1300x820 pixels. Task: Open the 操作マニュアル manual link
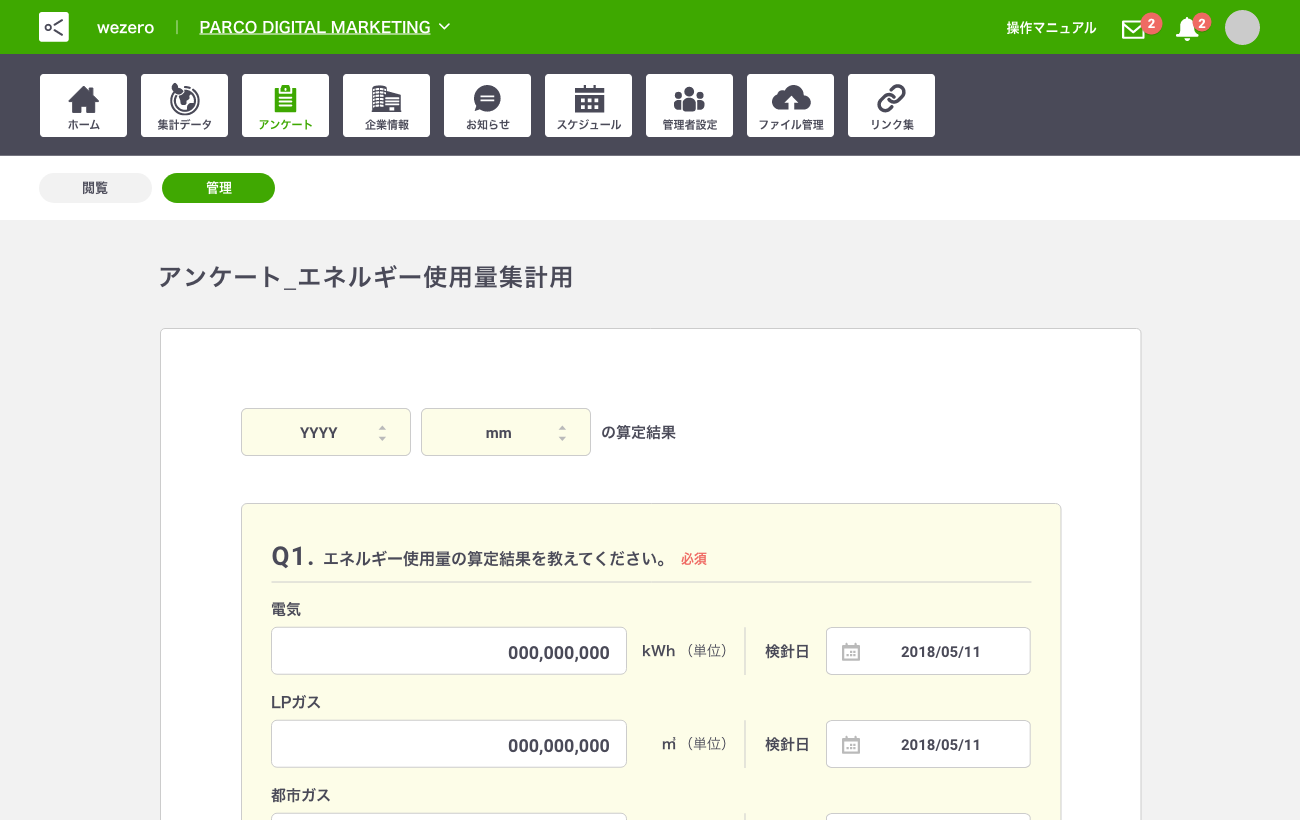coord(1051,28)
